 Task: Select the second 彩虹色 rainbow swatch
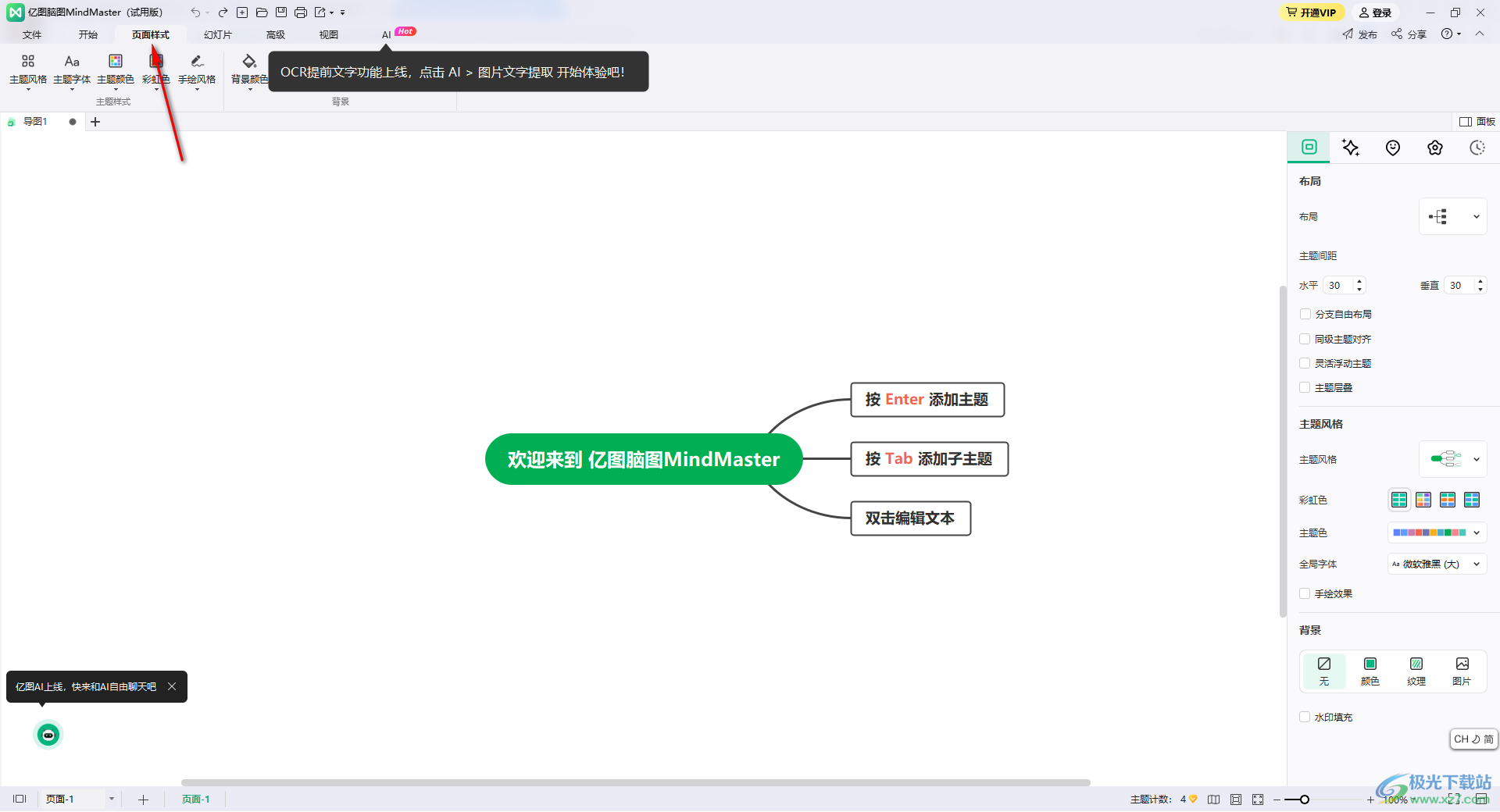click(1423, 500)
